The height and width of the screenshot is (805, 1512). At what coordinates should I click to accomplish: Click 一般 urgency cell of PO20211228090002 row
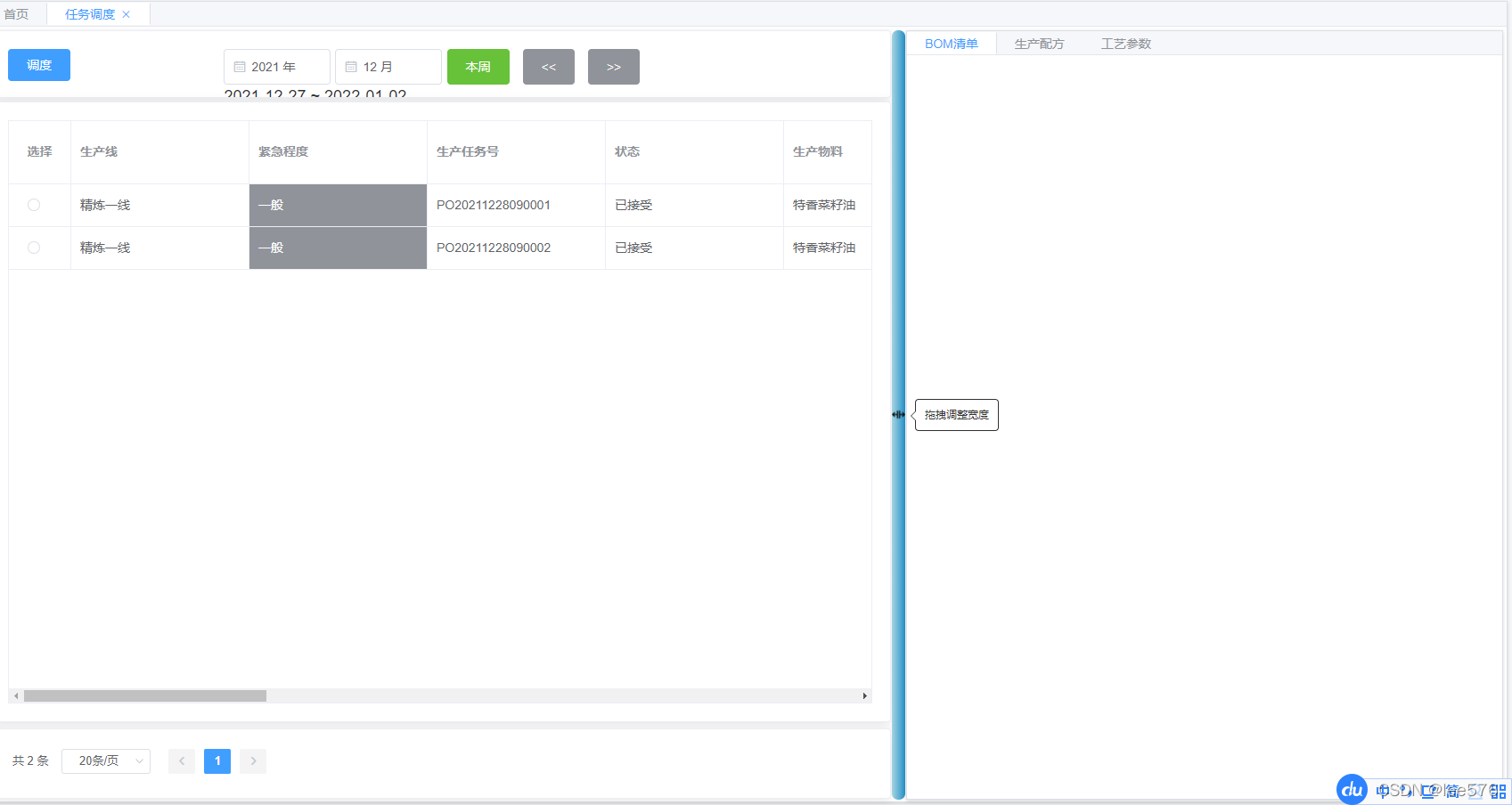[x=338, y=248]
